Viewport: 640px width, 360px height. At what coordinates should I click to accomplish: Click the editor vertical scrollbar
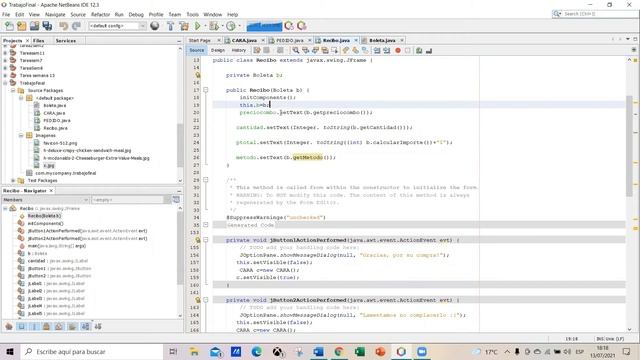click(629, 145)
